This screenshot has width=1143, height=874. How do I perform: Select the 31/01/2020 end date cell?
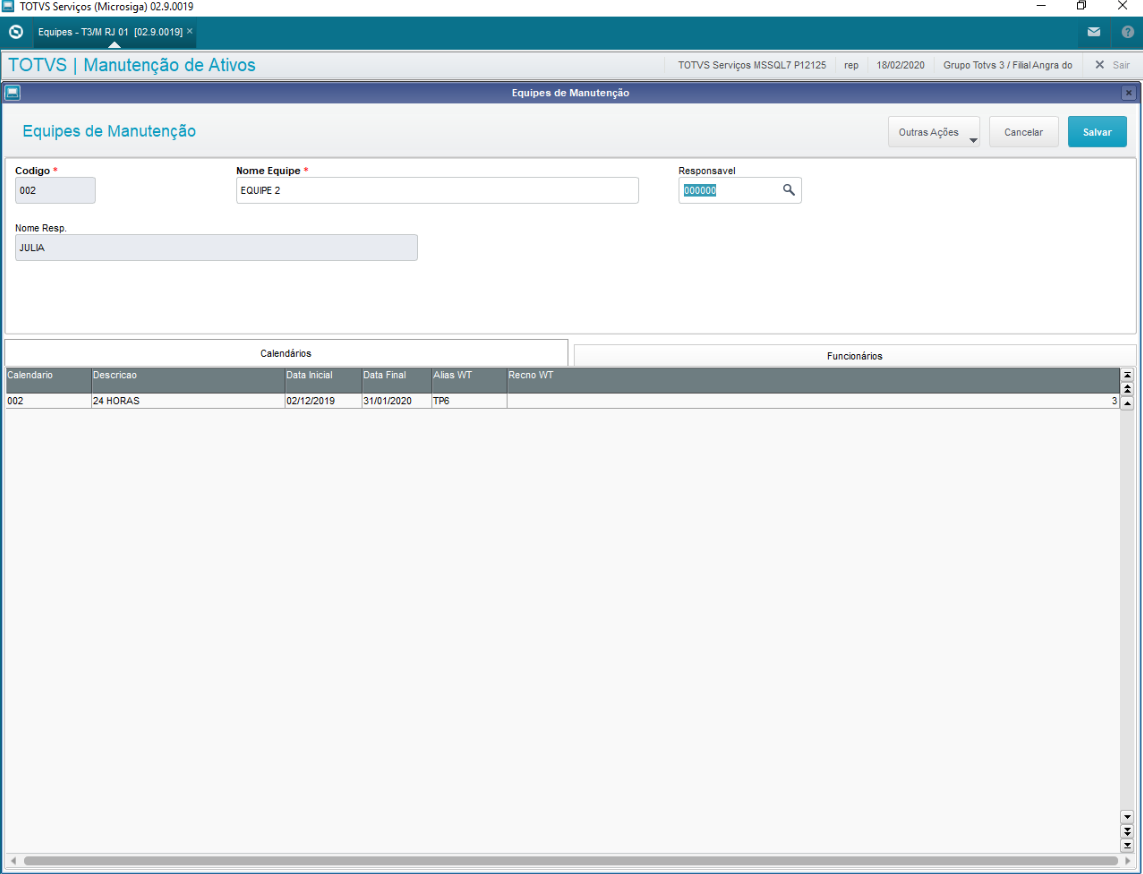click(x=397, y=401)
